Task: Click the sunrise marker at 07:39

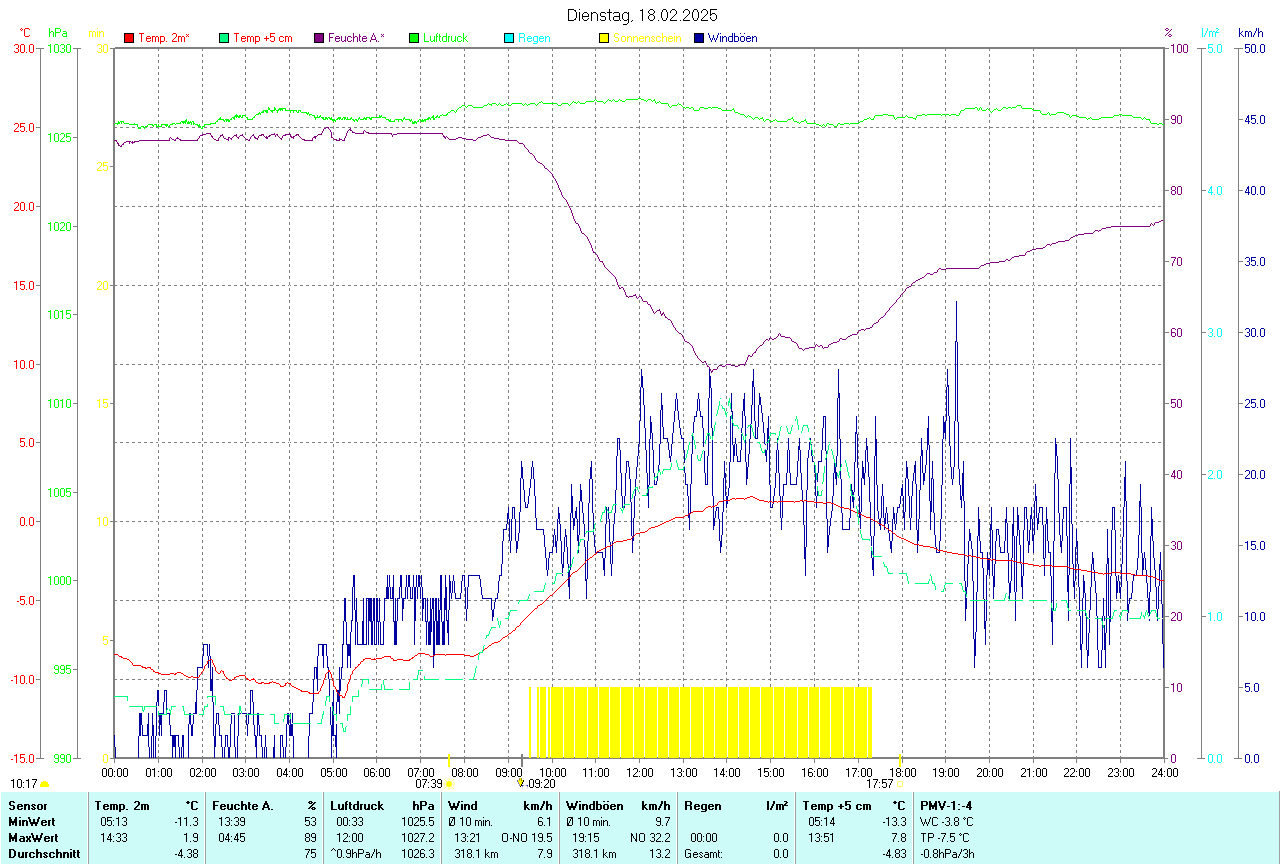Action: 448,784
